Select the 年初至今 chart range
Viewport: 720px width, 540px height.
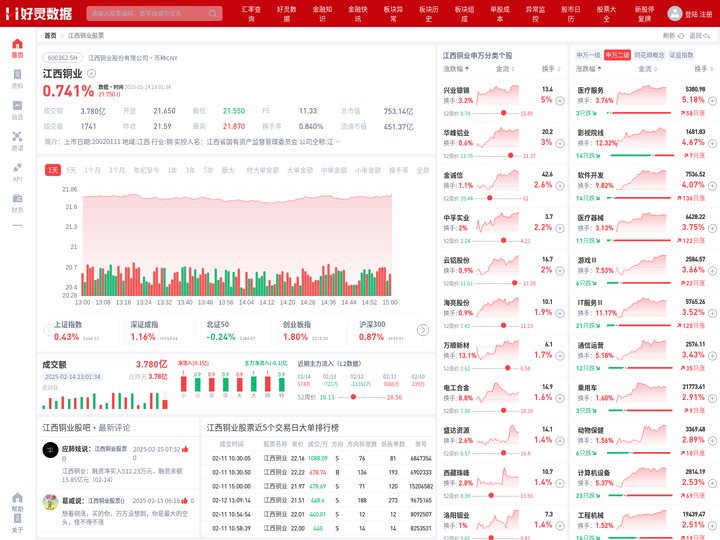click(x=146, y=170)
